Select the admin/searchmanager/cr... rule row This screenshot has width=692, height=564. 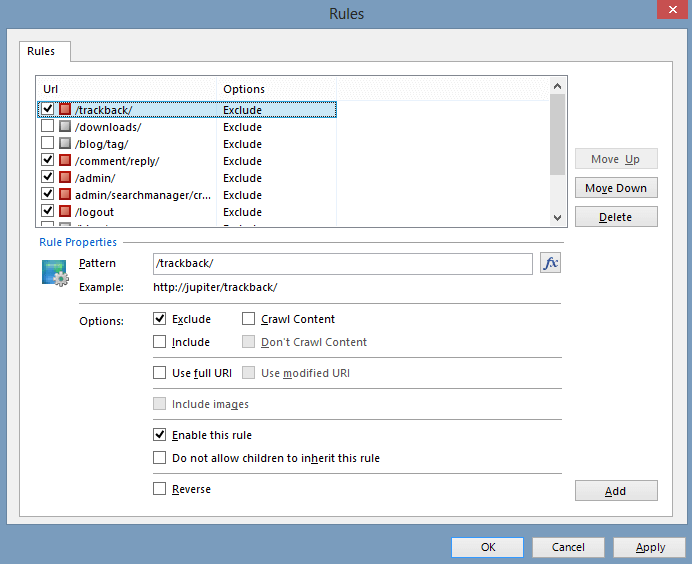coord(187,195)
